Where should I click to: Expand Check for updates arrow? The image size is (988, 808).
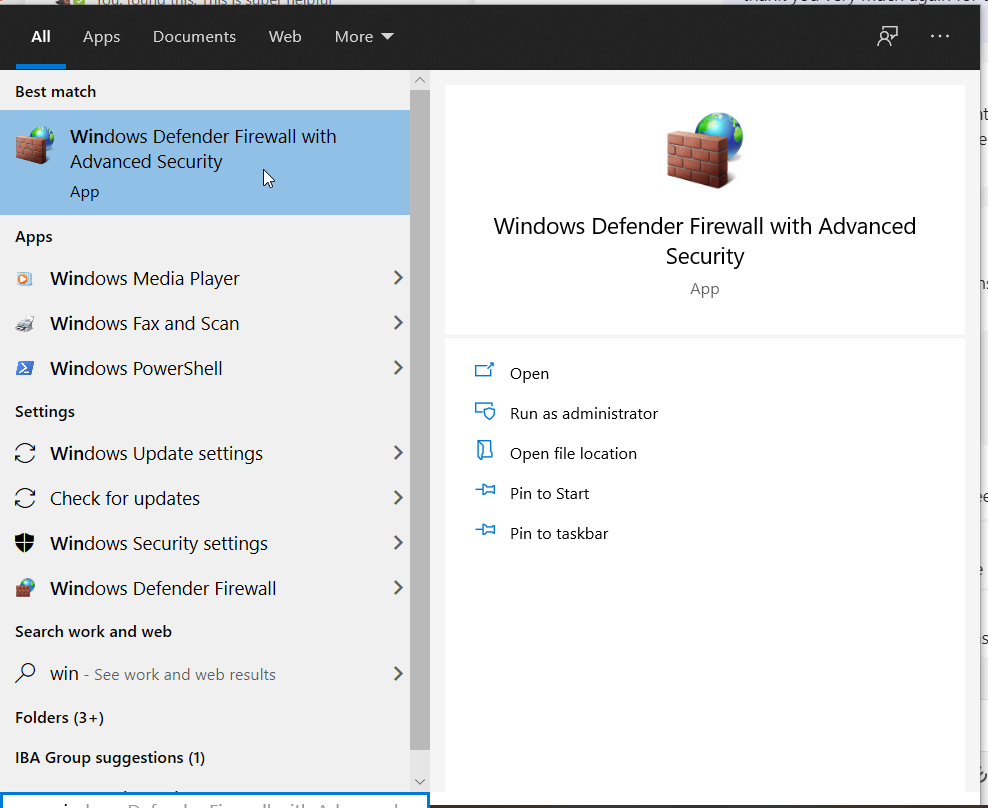click(x=398, y=498)
